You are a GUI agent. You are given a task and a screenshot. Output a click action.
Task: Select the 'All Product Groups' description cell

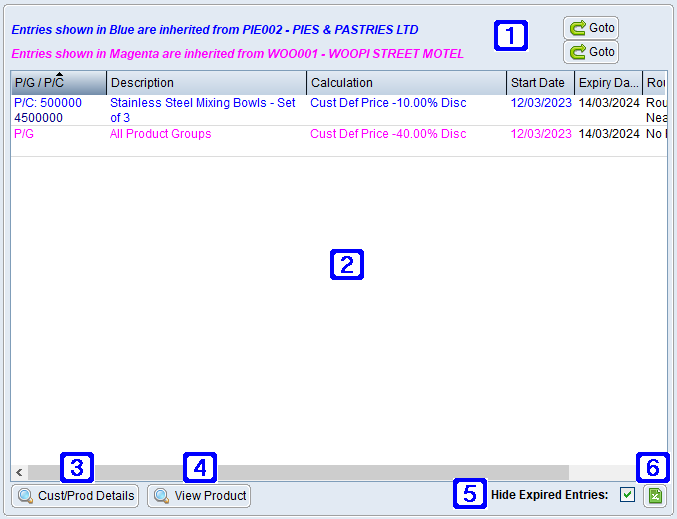(x=206, y=141)
